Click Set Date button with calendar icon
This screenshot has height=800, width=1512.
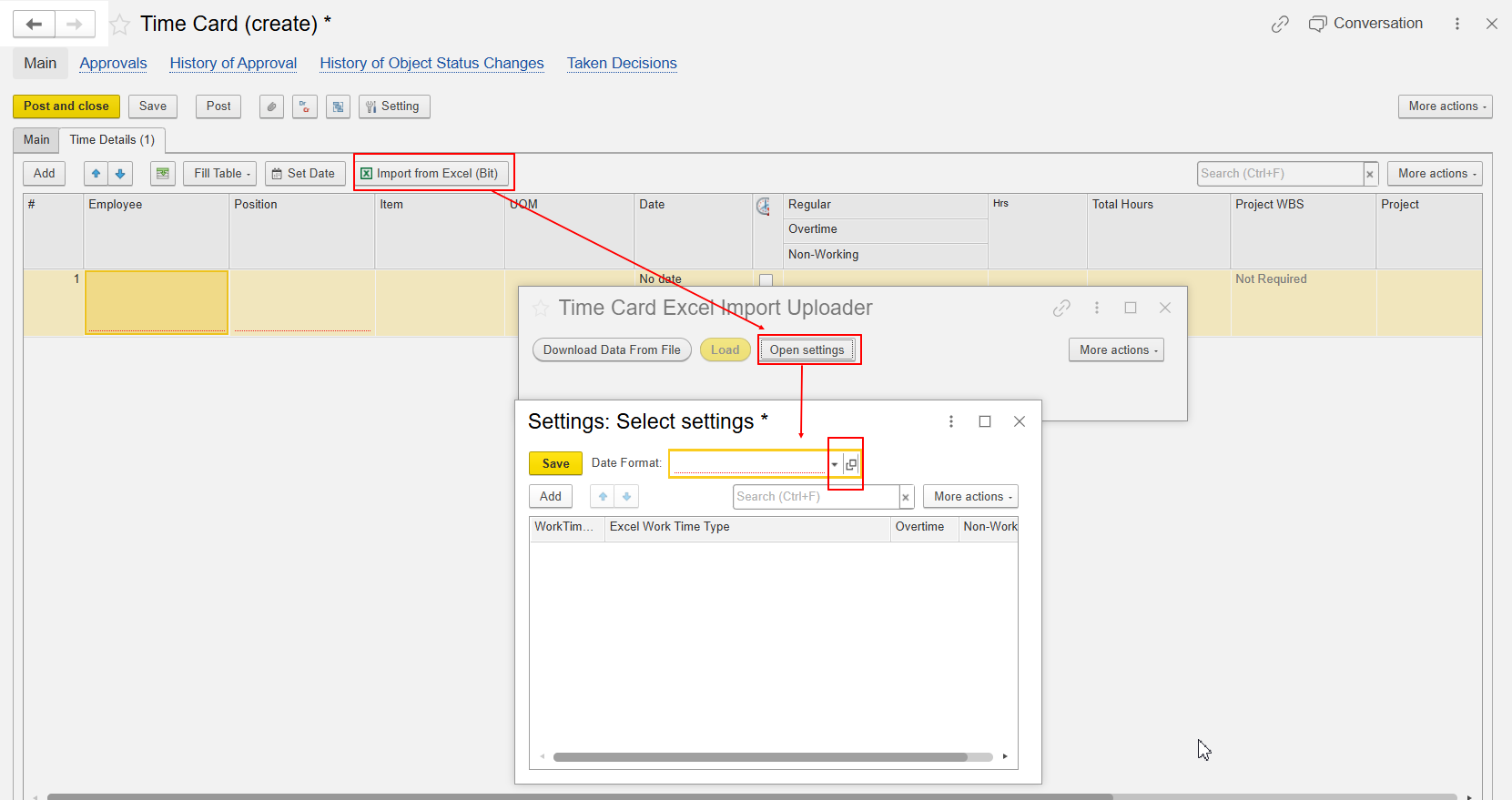pos(305,174)
